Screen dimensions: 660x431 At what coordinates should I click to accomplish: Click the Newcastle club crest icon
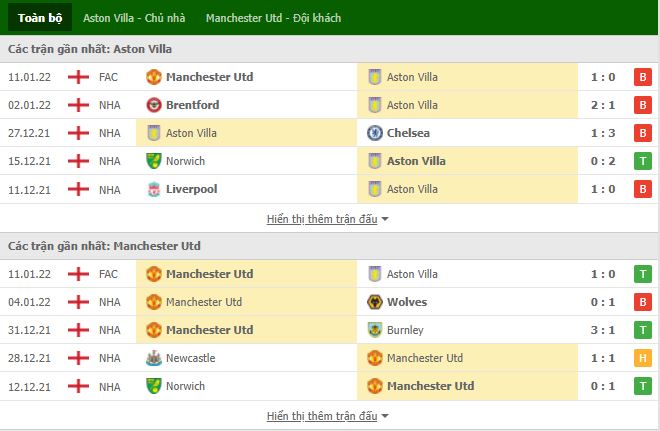pyautogui.click(x=154, y=358)
